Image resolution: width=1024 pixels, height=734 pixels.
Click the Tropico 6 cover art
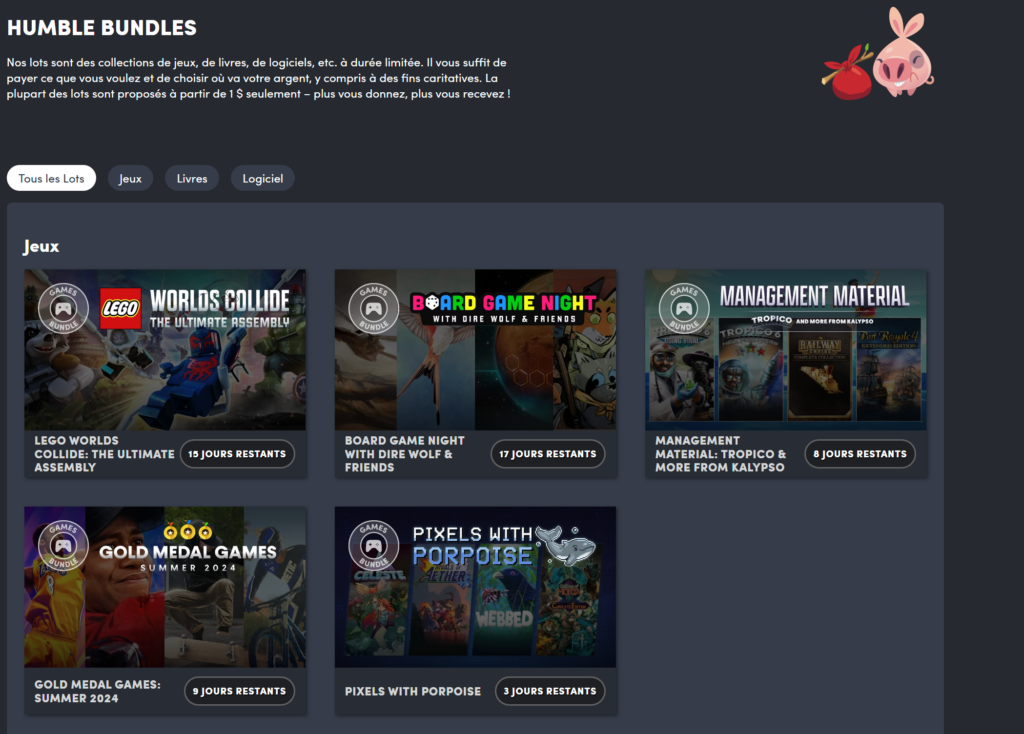pyautogui.click(x=750, y=372)
